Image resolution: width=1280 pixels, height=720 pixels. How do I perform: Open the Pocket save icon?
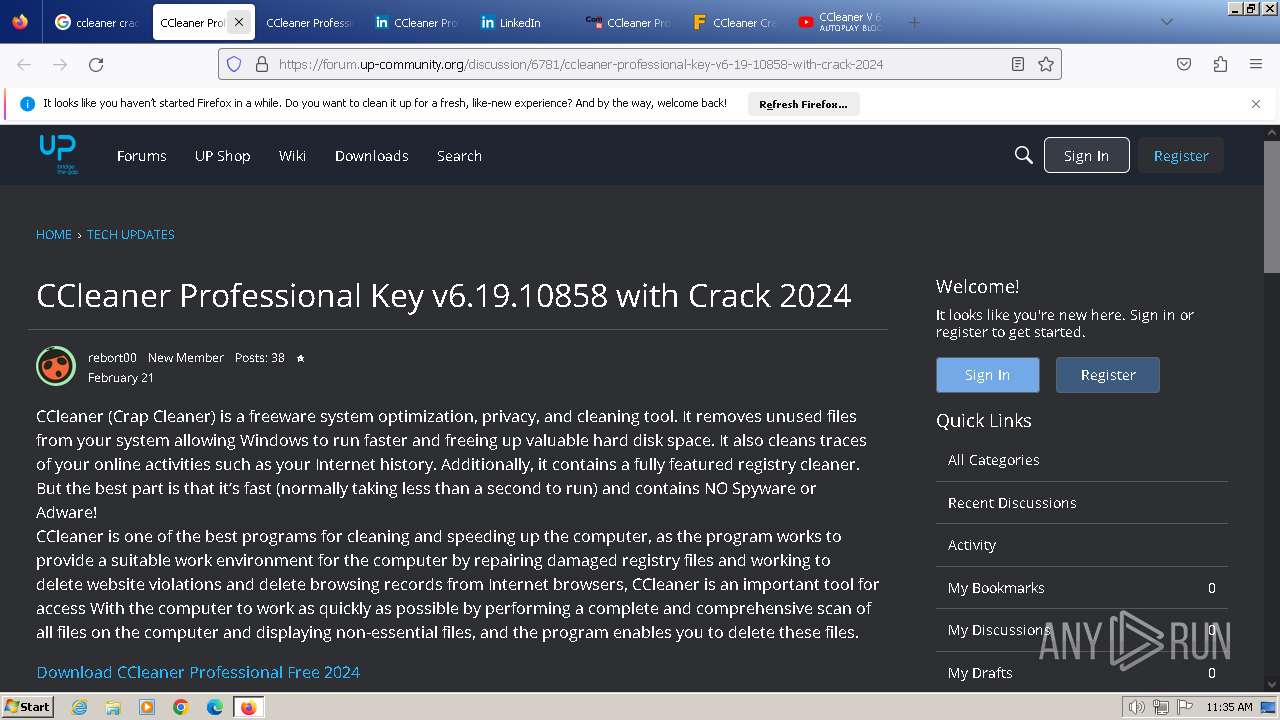pyautogui.click(x=1184, y=64)
